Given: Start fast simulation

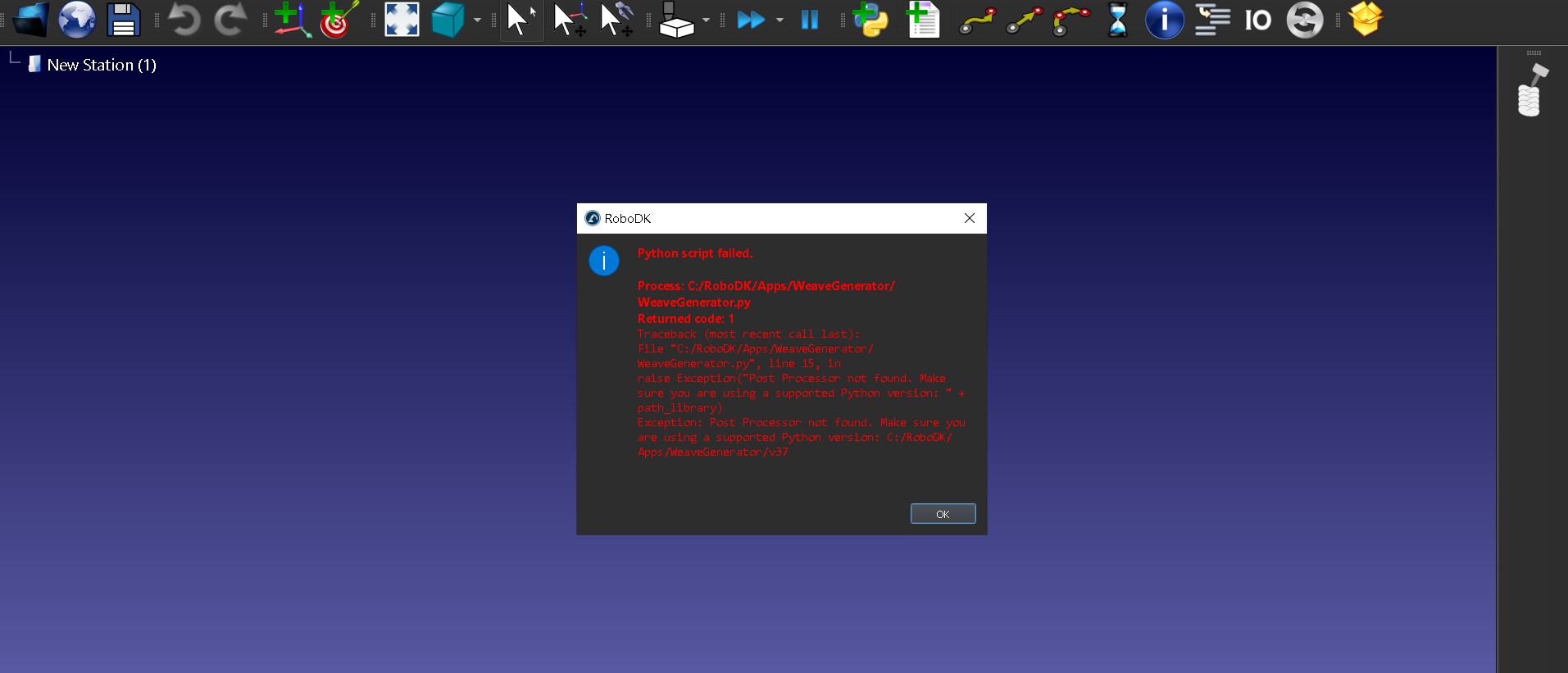Looking at the screenshot, I should click(751, 20).
